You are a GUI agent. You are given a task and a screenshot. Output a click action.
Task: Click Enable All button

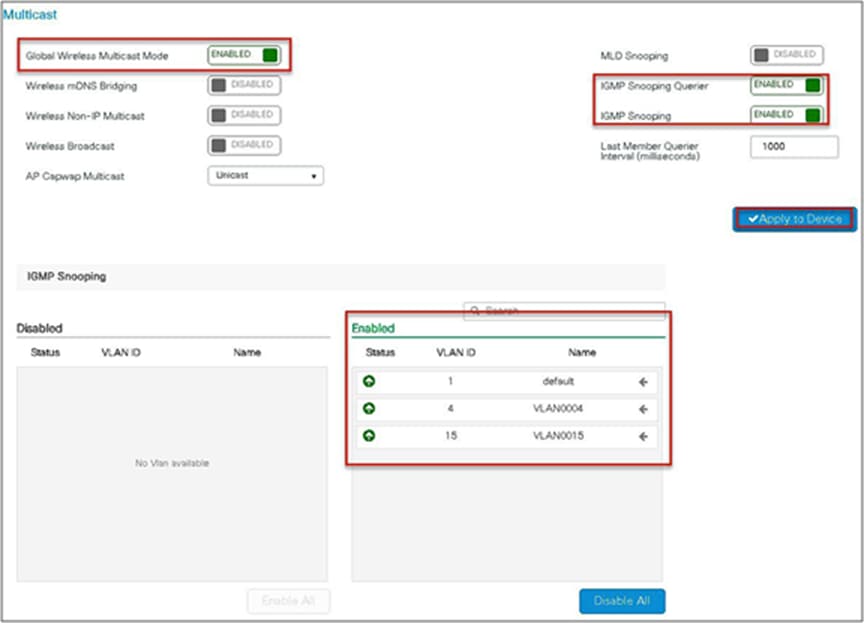(x=289, y=601)
